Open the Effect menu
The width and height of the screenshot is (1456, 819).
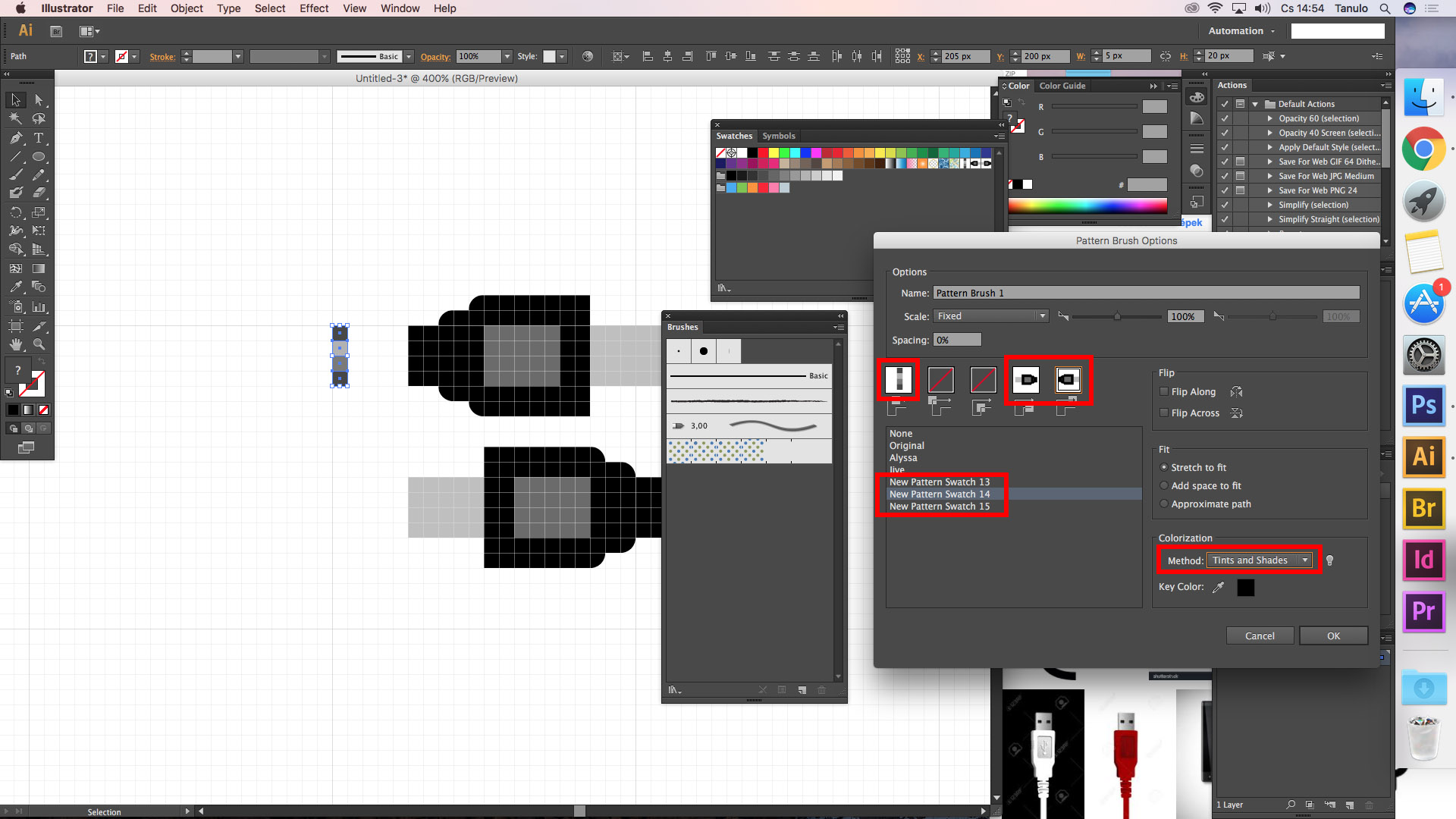coord(313,8)
